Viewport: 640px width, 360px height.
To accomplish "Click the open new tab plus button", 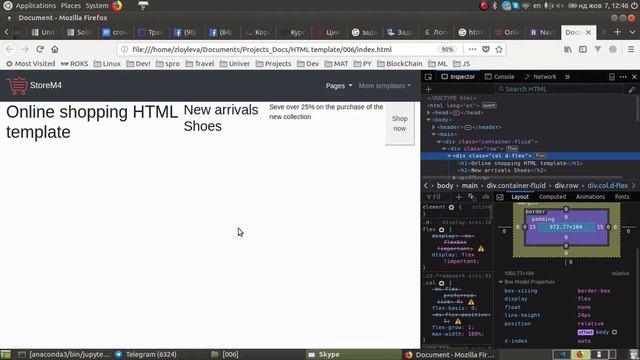I will pos(617,32).
